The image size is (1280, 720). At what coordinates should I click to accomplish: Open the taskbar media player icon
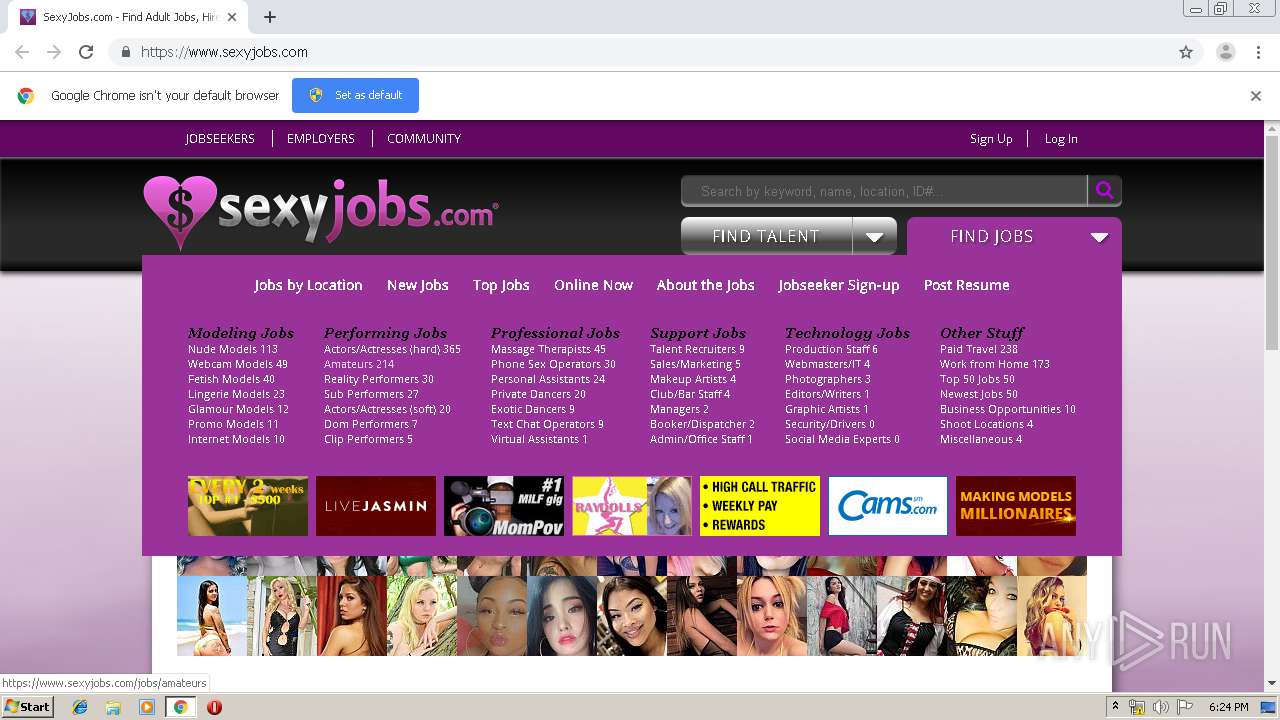coord(147,707)
